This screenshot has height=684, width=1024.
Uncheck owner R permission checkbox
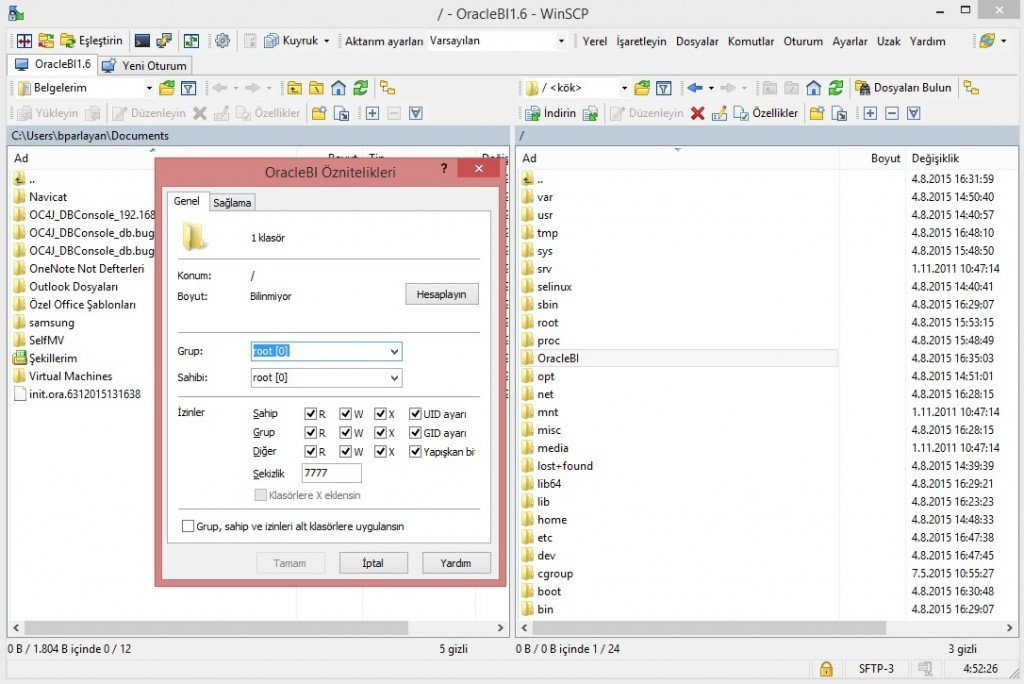[311, 414]
